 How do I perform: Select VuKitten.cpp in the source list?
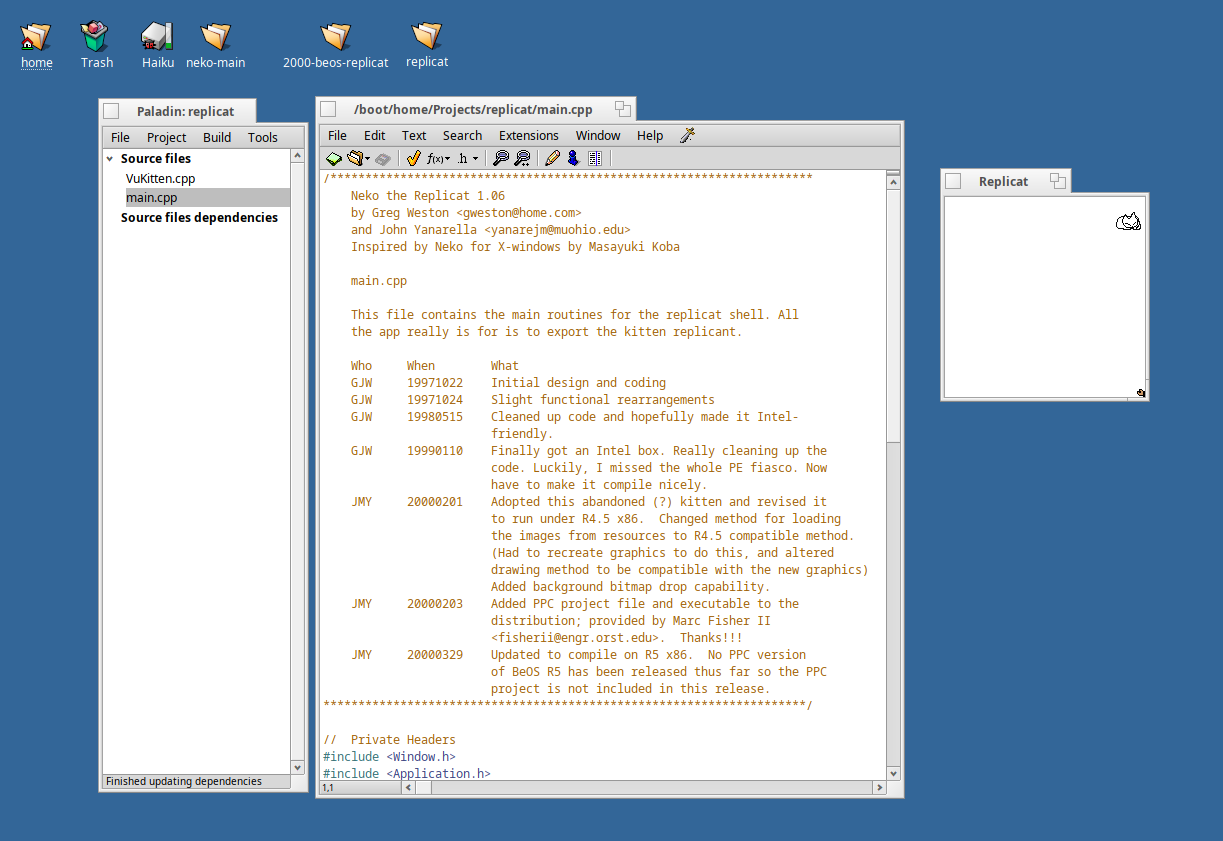160,178
